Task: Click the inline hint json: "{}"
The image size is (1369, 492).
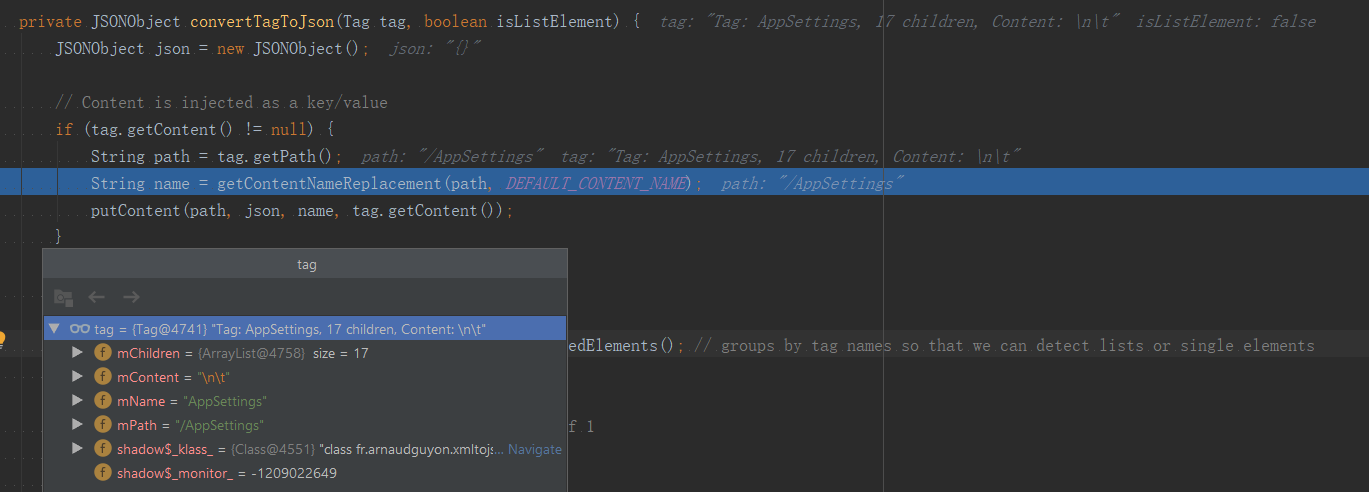Action: pyautogui.click(x=435, y=48)
